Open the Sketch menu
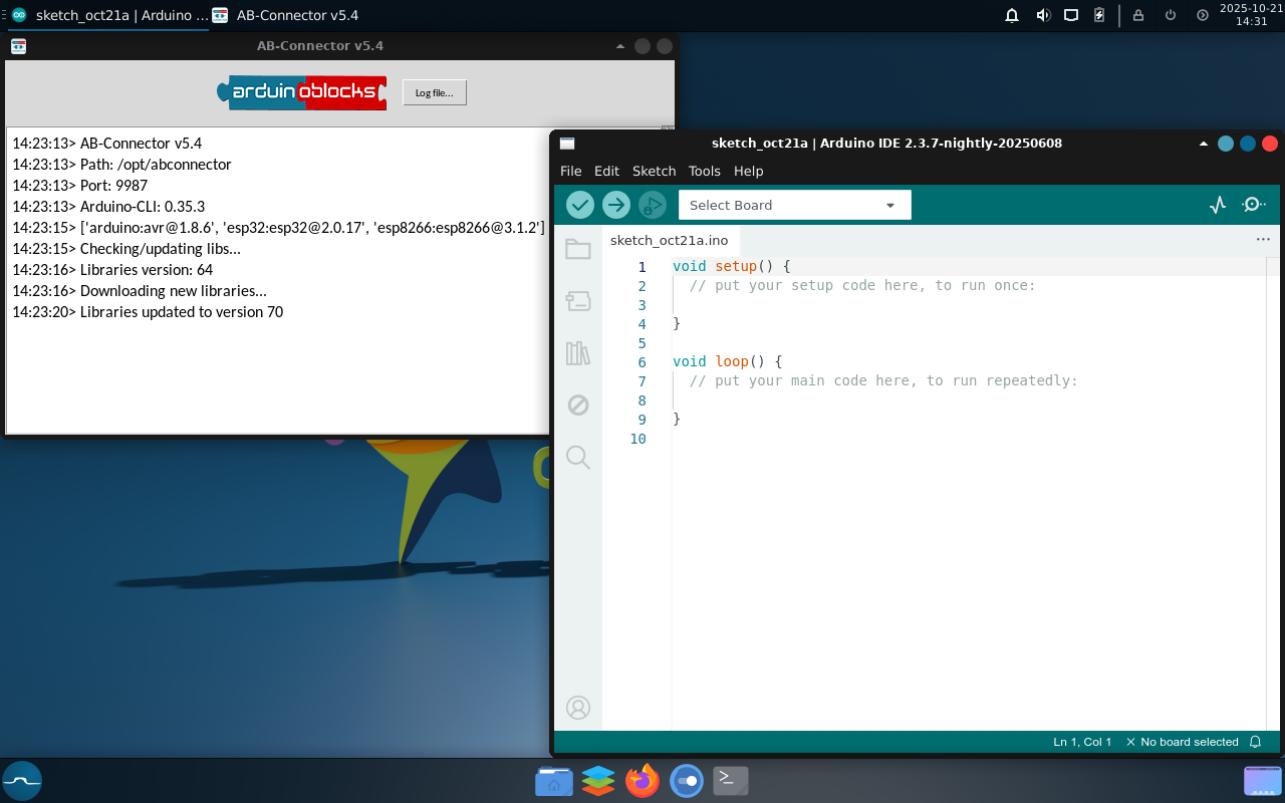 (654, 171)
